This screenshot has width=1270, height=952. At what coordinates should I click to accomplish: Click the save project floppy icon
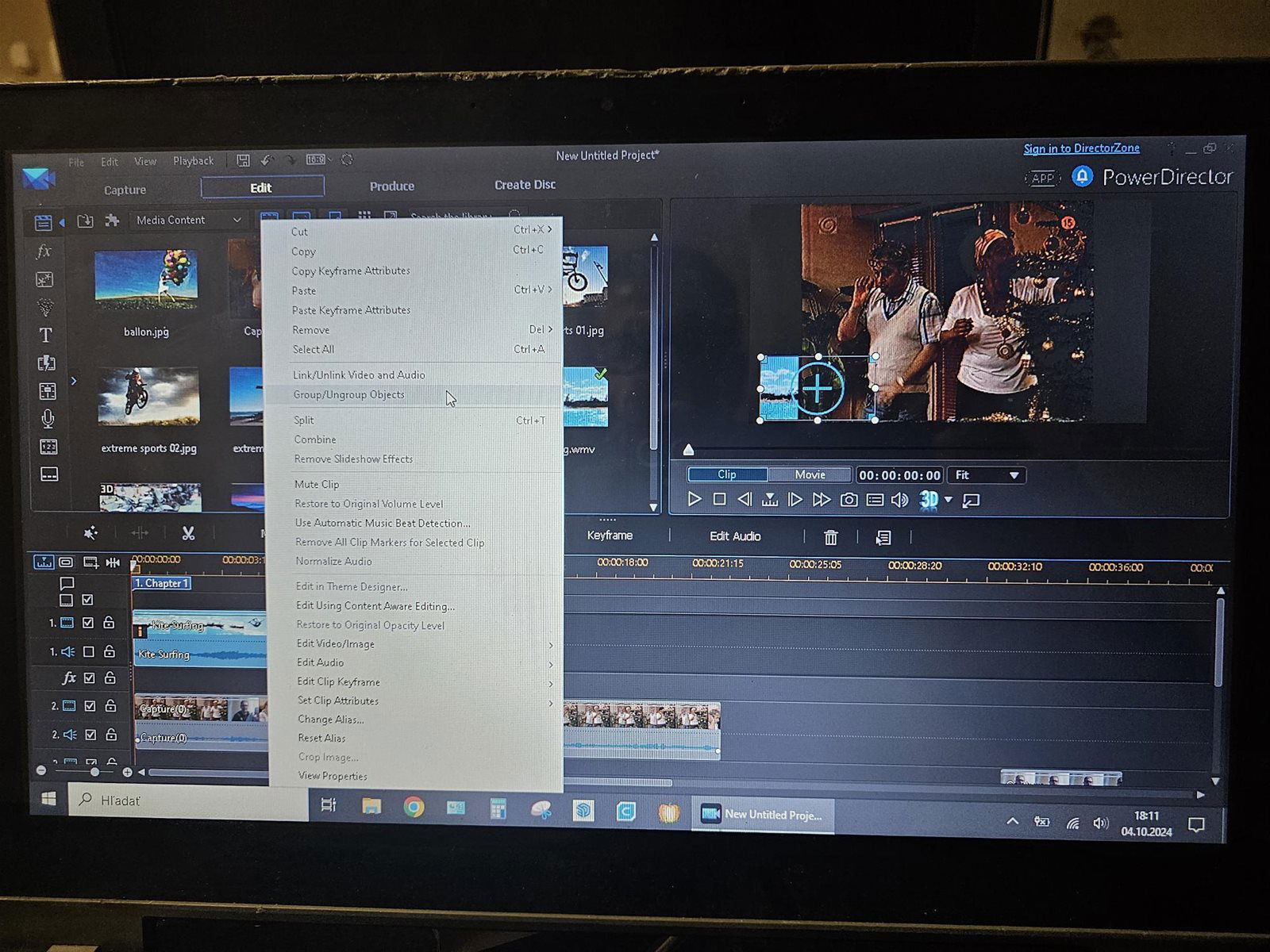tap(243, 160)
